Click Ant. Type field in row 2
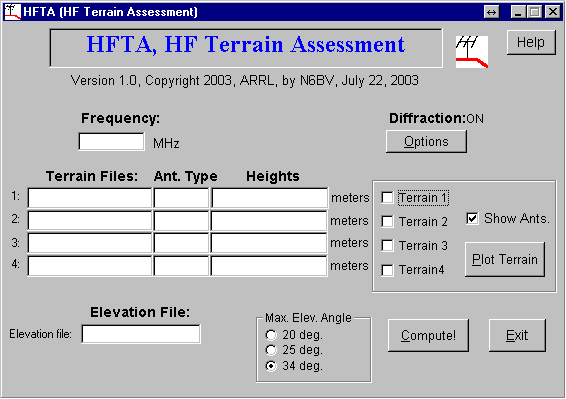The height and width of the screenshot is (399, 566). point(182,220)
